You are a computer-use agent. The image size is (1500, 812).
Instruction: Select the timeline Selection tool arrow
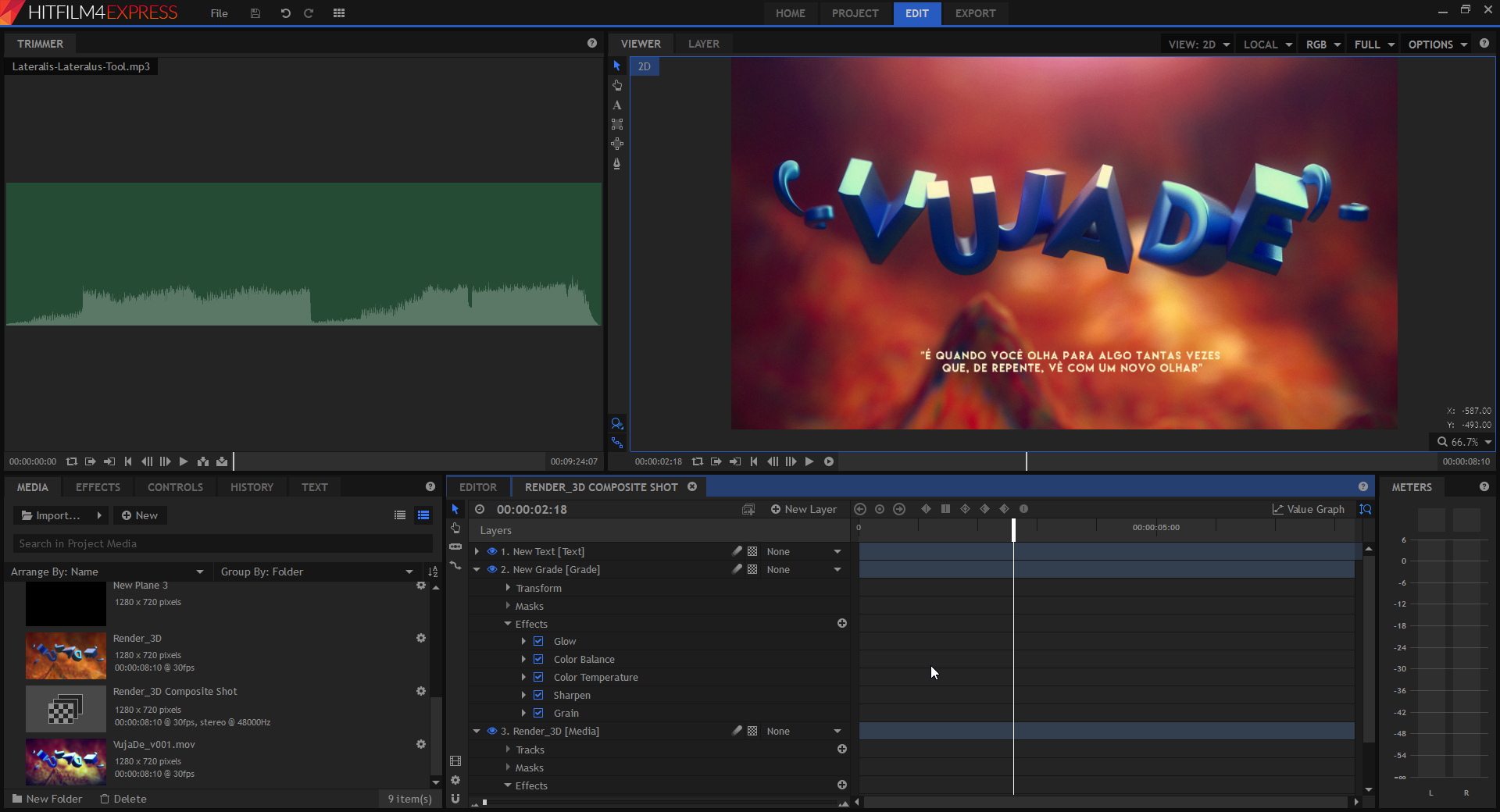(455, 509)
